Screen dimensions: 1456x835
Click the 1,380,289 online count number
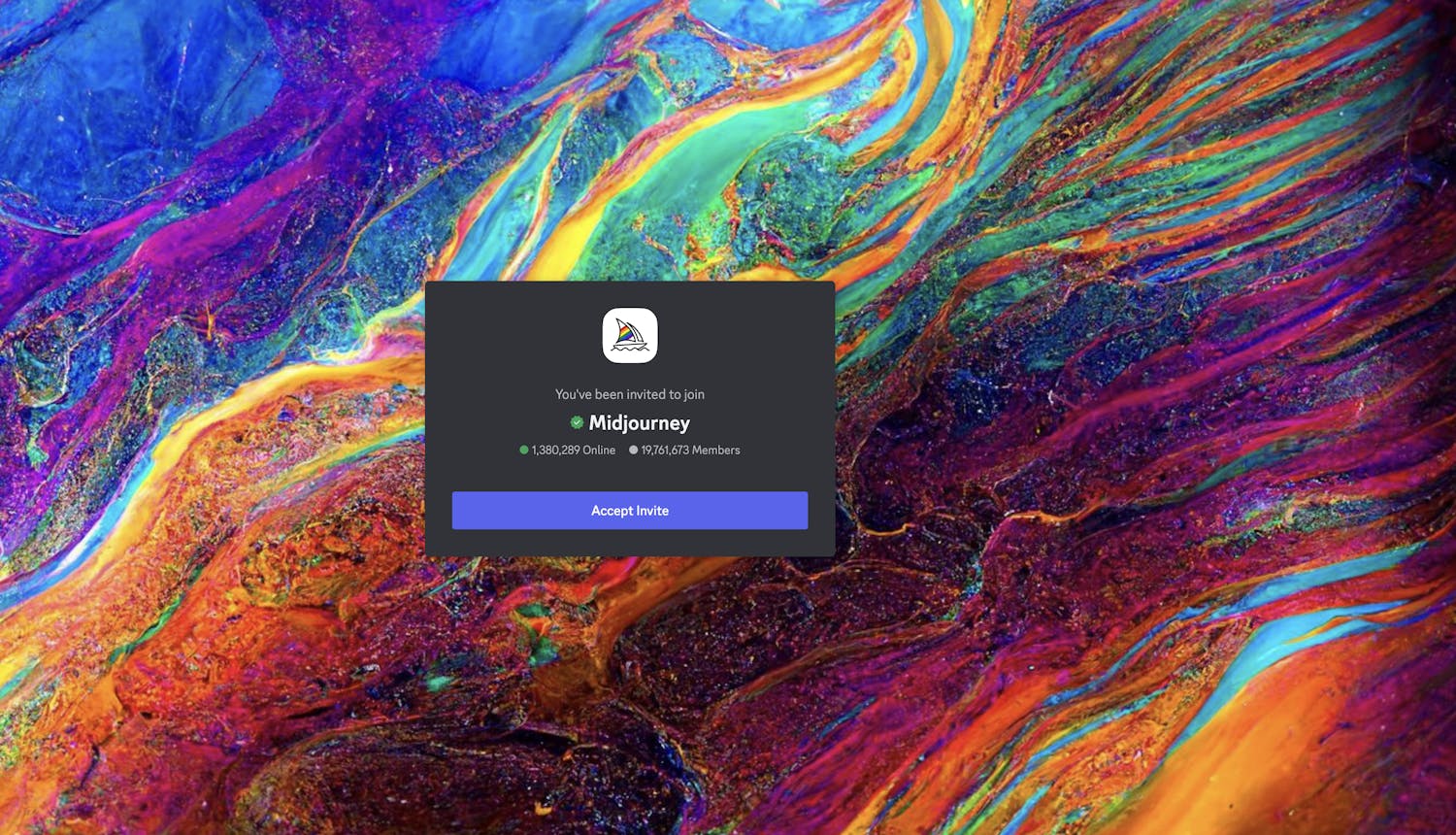(555, 450)
